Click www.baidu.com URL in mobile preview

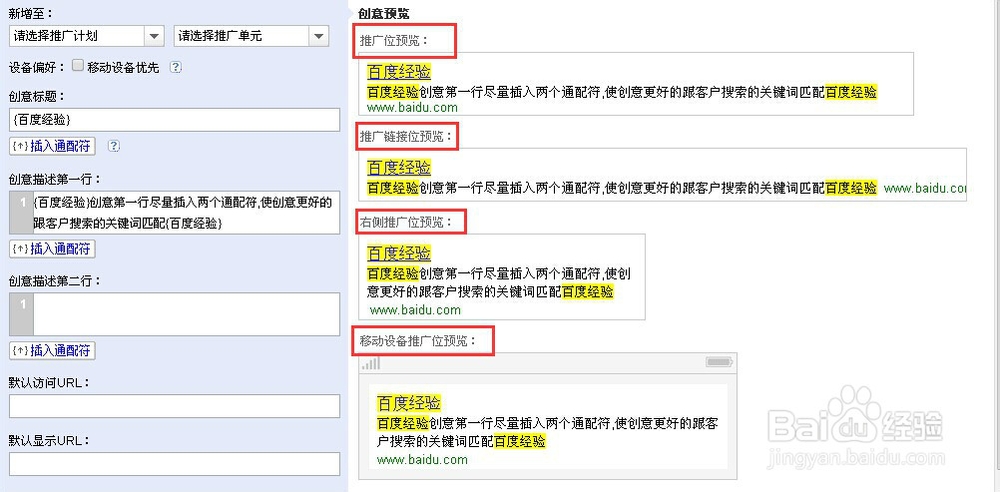pos(422,459)
